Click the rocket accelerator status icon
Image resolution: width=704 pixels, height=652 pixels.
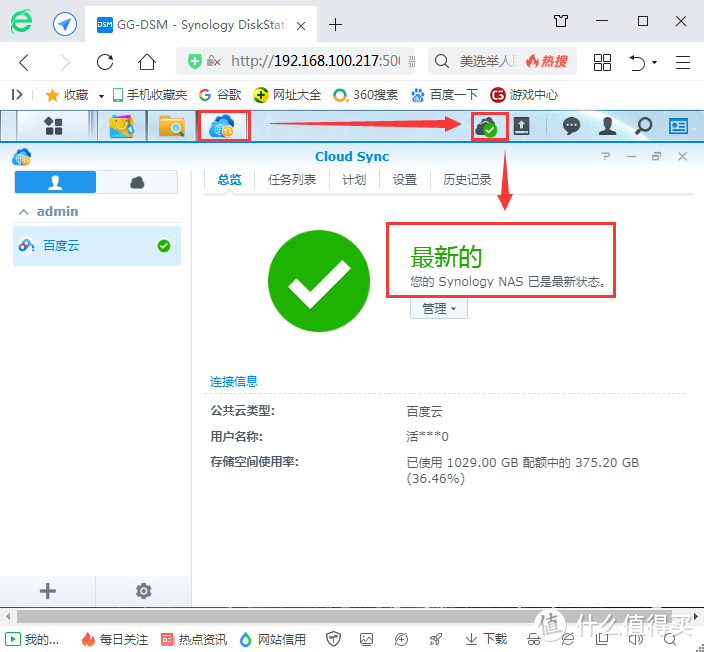(x=435, y=639)
